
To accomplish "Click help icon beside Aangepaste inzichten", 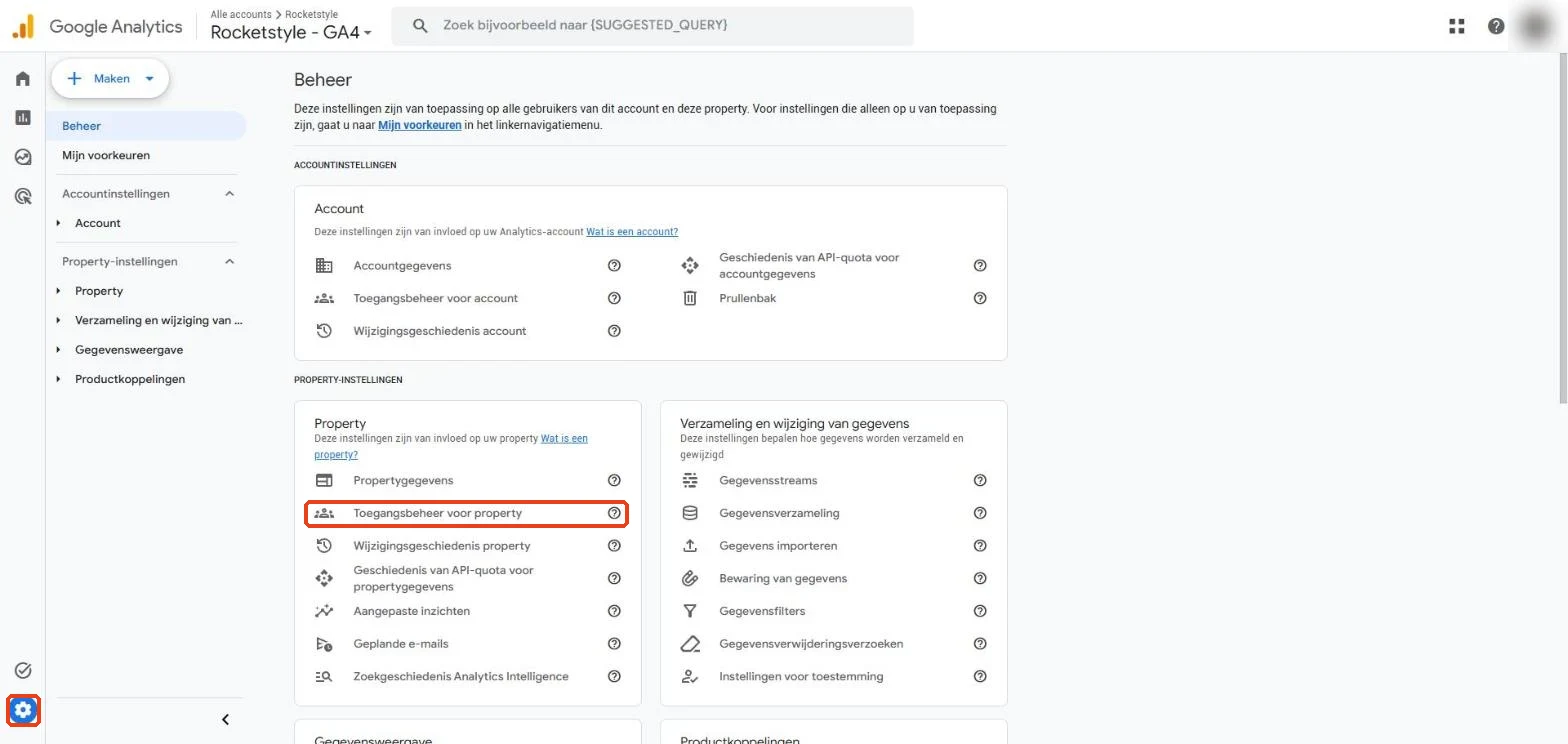I will click(x=614, y=611).
